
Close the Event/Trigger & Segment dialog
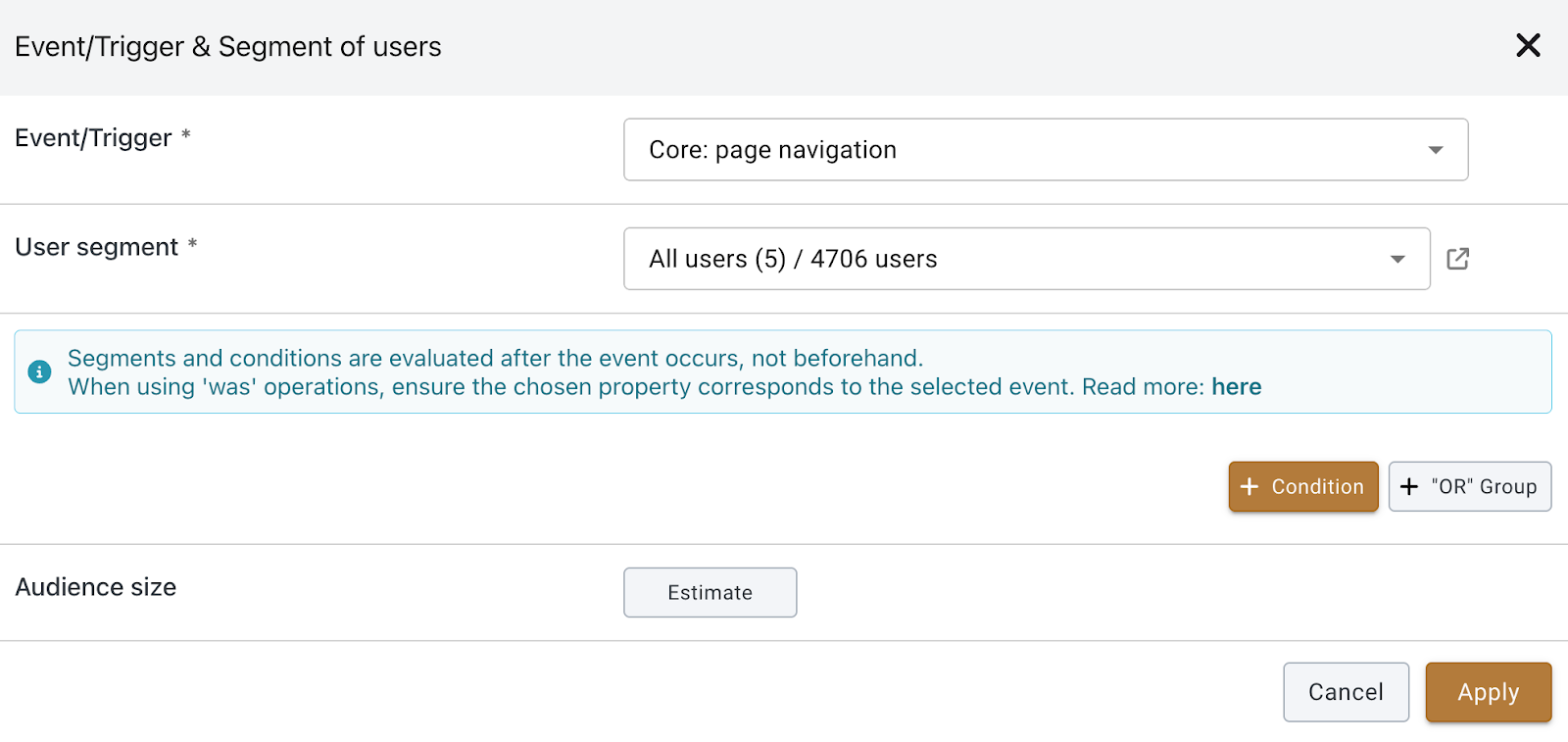tap(1528, 45)
